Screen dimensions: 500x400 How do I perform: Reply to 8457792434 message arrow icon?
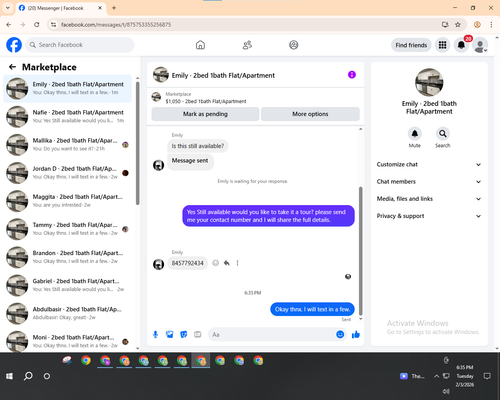(x=227, y=263)
